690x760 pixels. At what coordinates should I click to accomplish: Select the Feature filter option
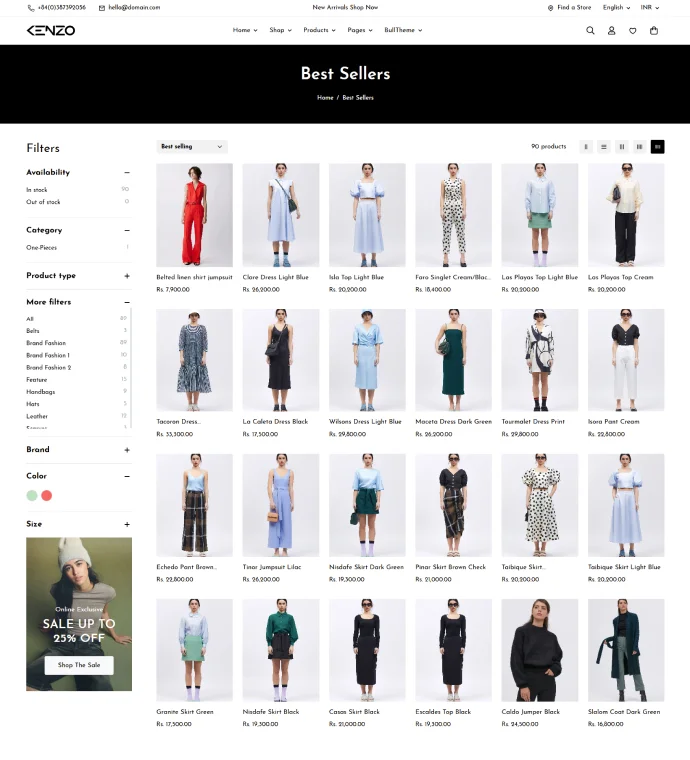tap(36, 380)
